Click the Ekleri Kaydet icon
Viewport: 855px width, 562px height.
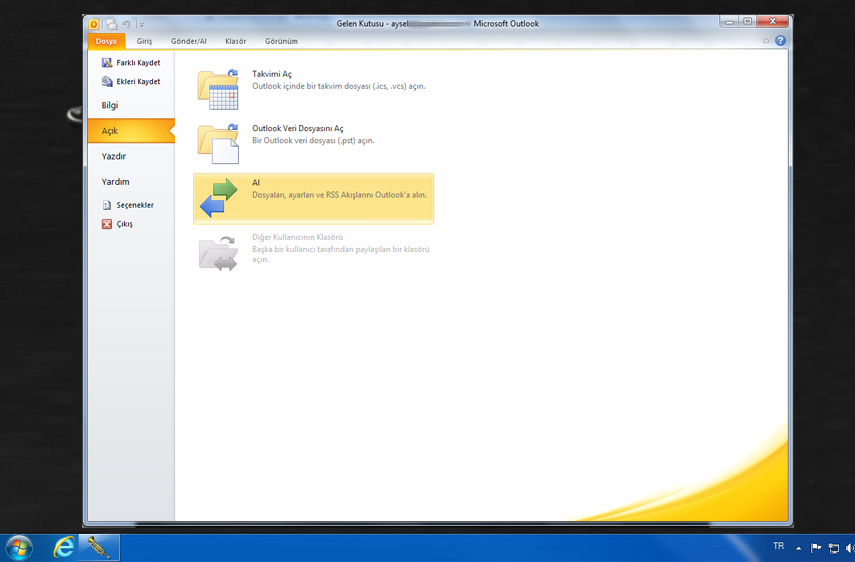click(x=107, y=81)
